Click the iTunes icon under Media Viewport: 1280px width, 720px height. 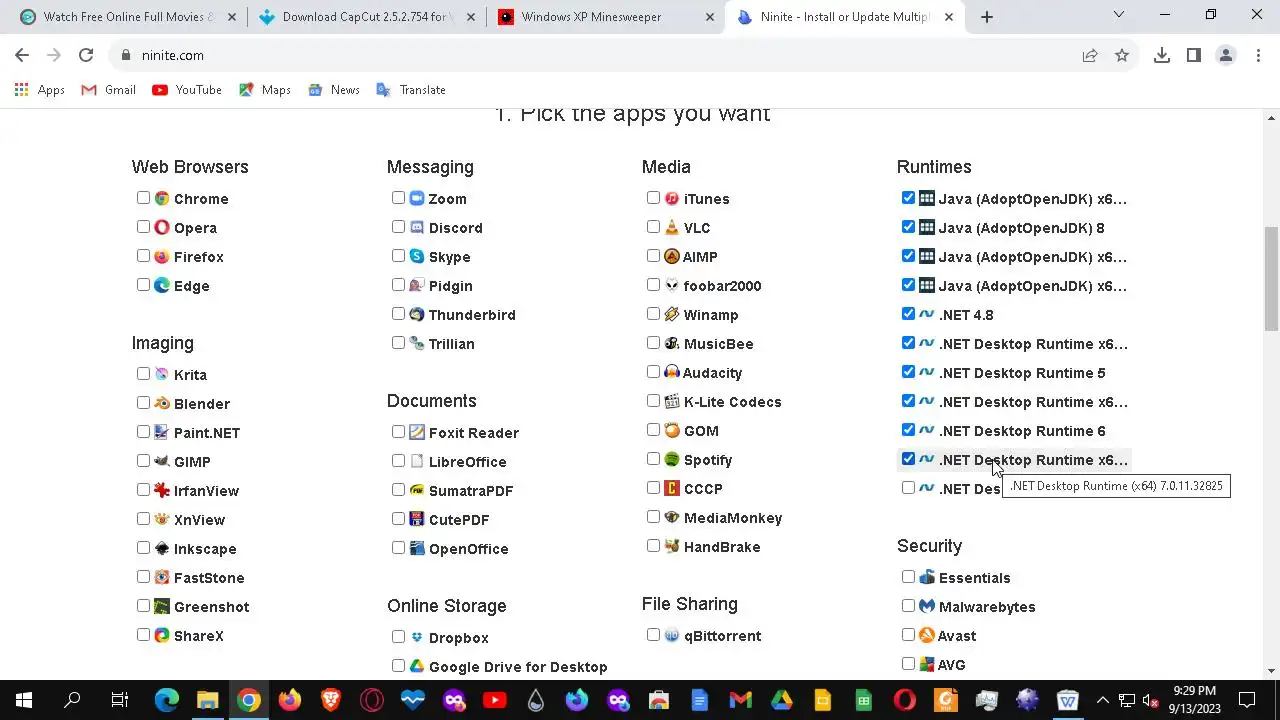672,198
